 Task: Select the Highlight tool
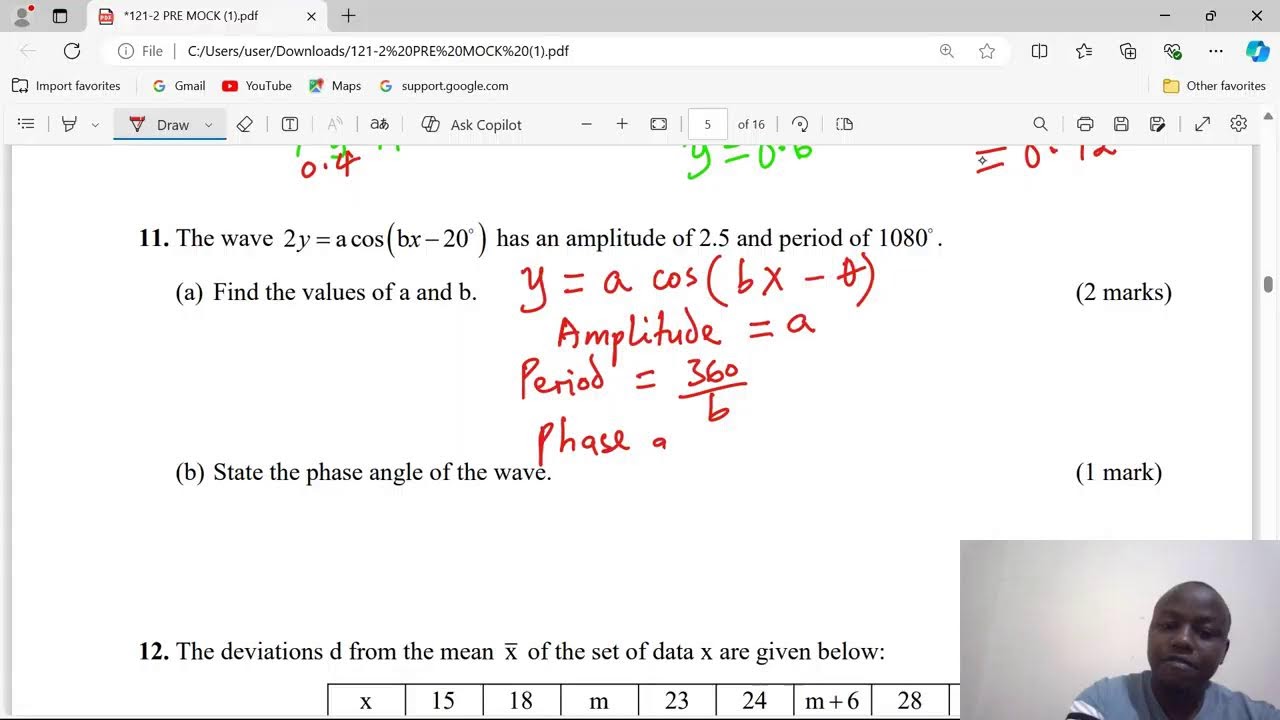pyautogui.click(x=69, y=124)
